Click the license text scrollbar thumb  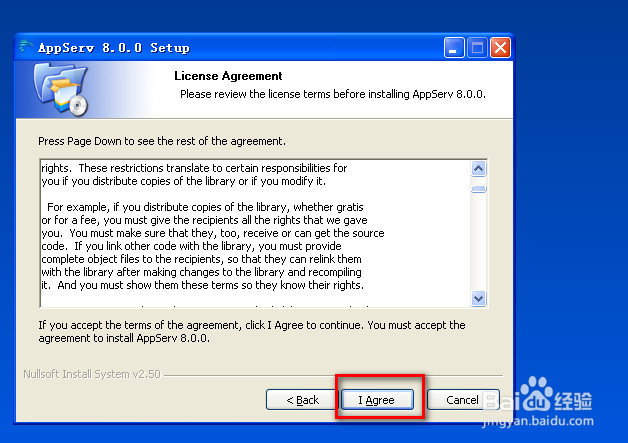click(479, 189)
